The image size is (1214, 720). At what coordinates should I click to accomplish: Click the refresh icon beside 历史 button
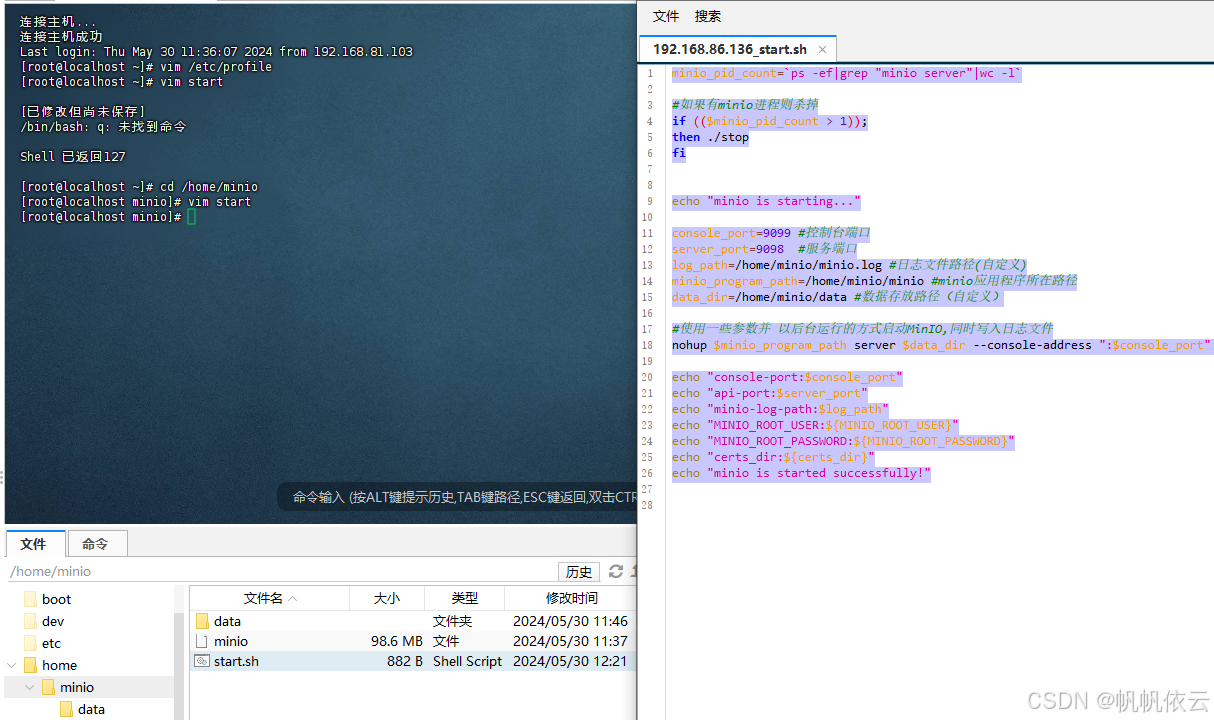(616, 572)
